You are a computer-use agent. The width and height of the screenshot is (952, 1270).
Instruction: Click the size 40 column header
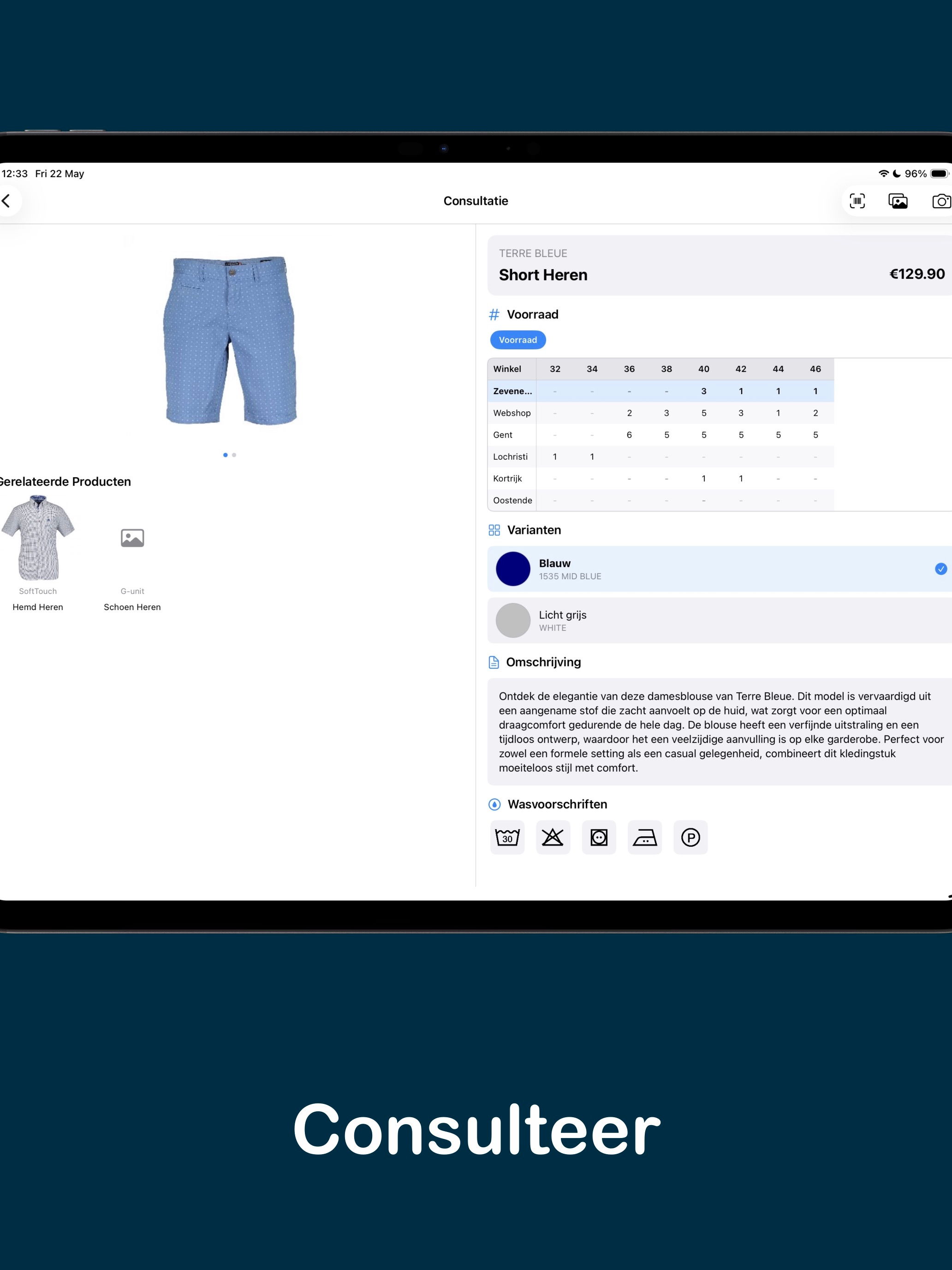click(704, 369)
